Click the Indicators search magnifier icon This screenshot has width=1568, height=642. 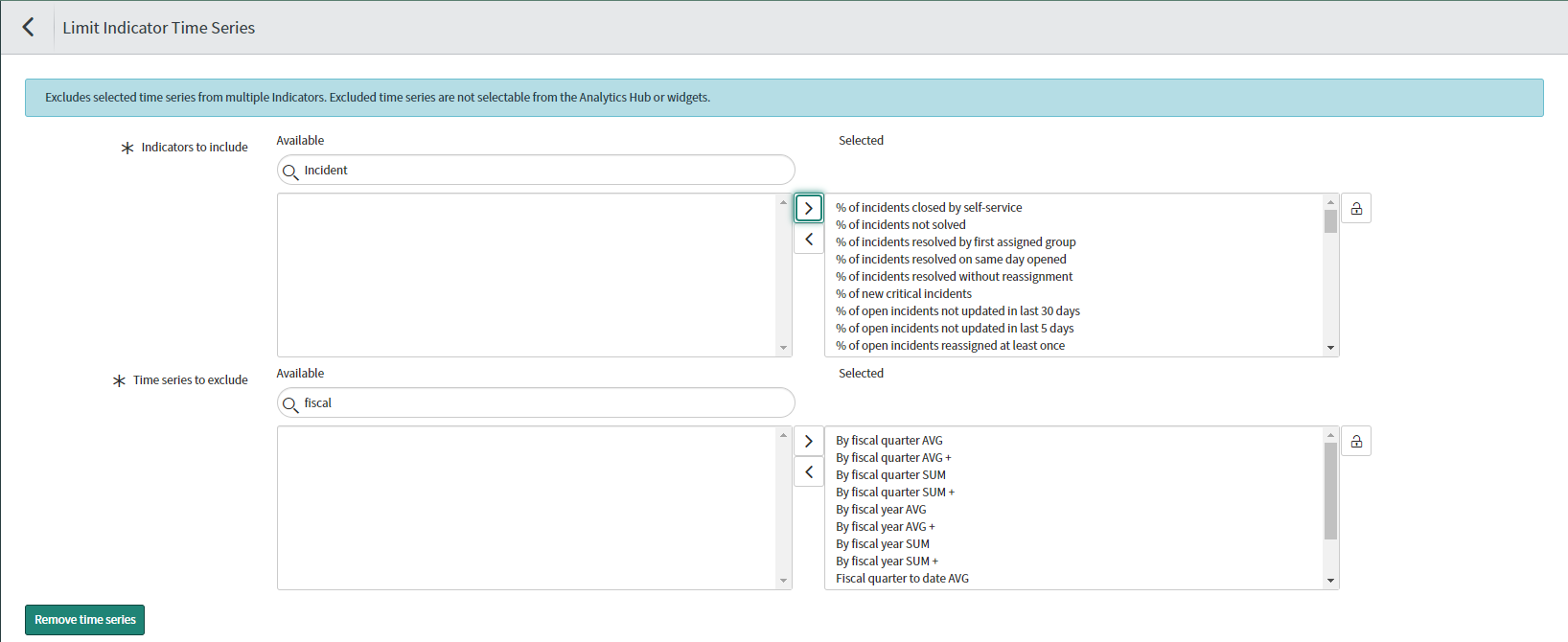(x=290, y=172)
